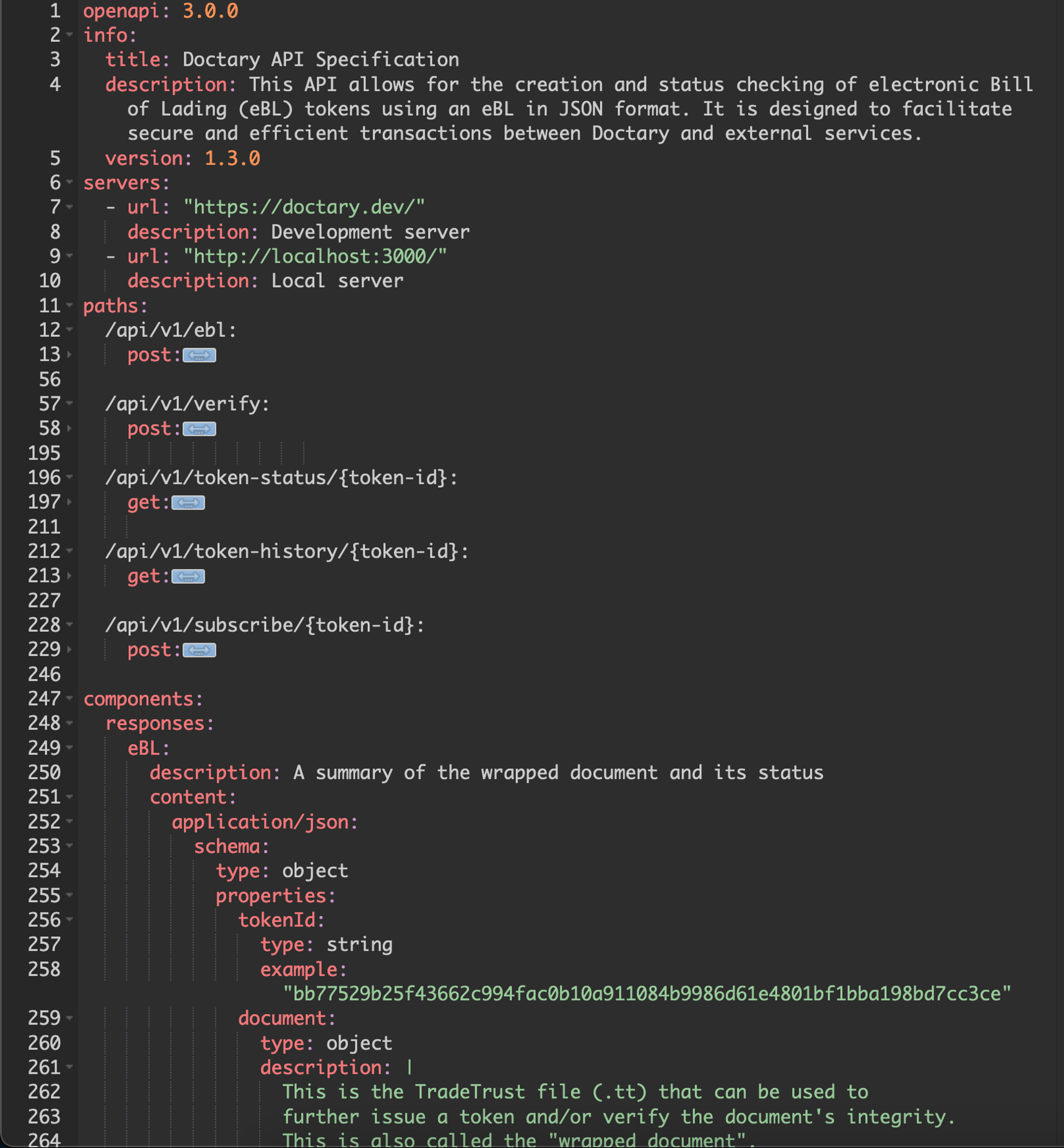Screen dimensions: 1064x1148
Task: Click 'Local server' description text
Action: (337, 281)
